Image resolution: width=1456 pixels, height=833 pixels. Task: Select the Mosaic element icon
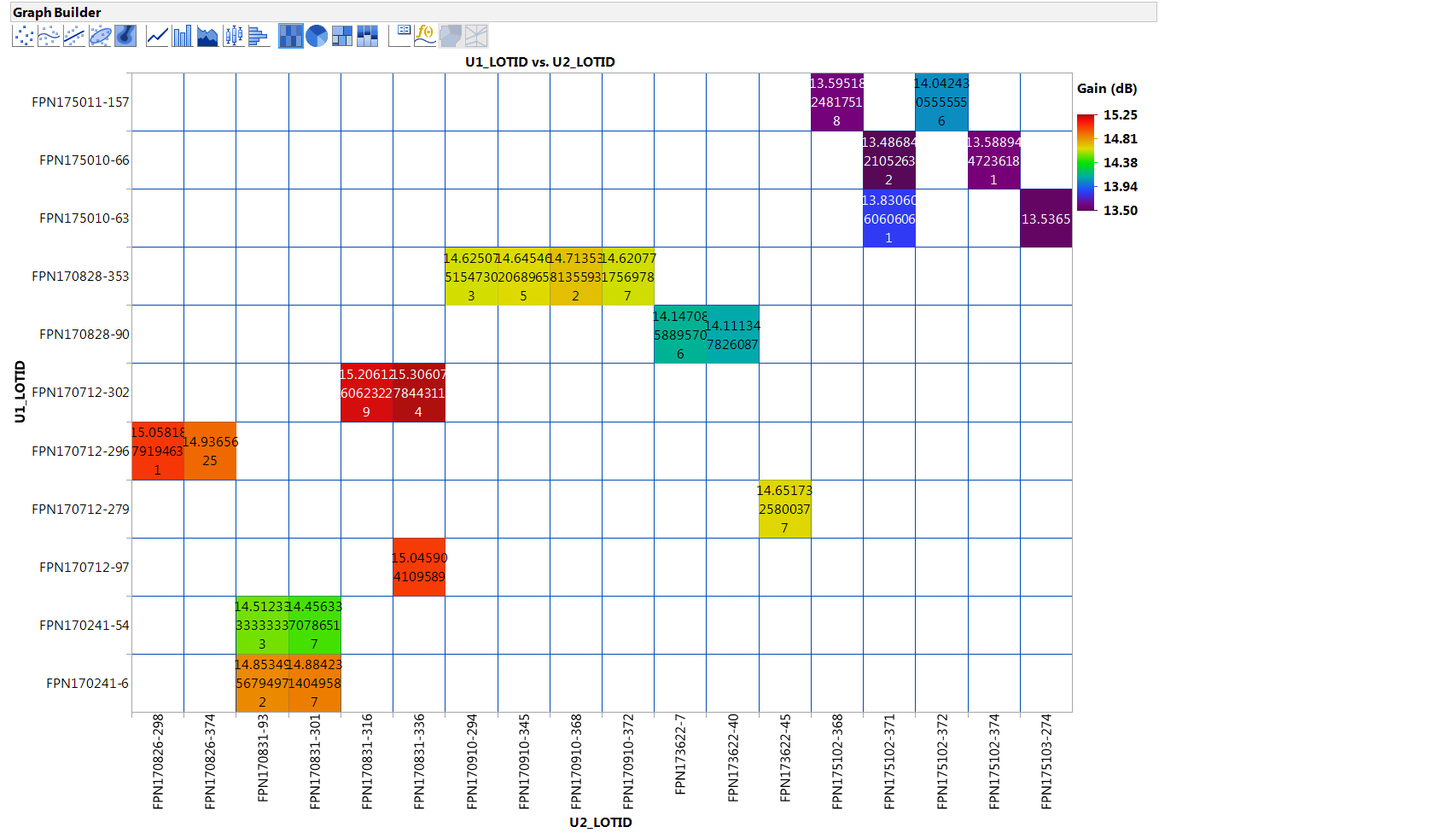coord(366,36)
